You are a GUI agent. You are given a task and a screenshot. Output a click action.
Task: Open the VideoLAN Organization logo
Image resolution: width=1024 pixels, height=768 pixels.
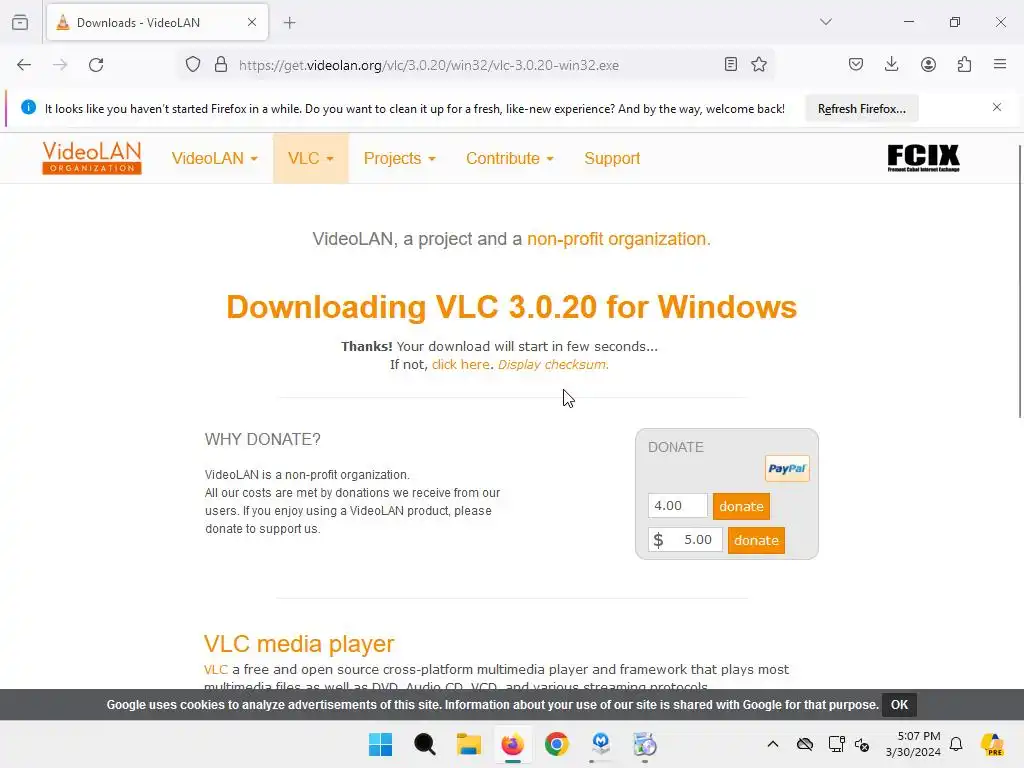pyautogui.click(x=92, y=158)
